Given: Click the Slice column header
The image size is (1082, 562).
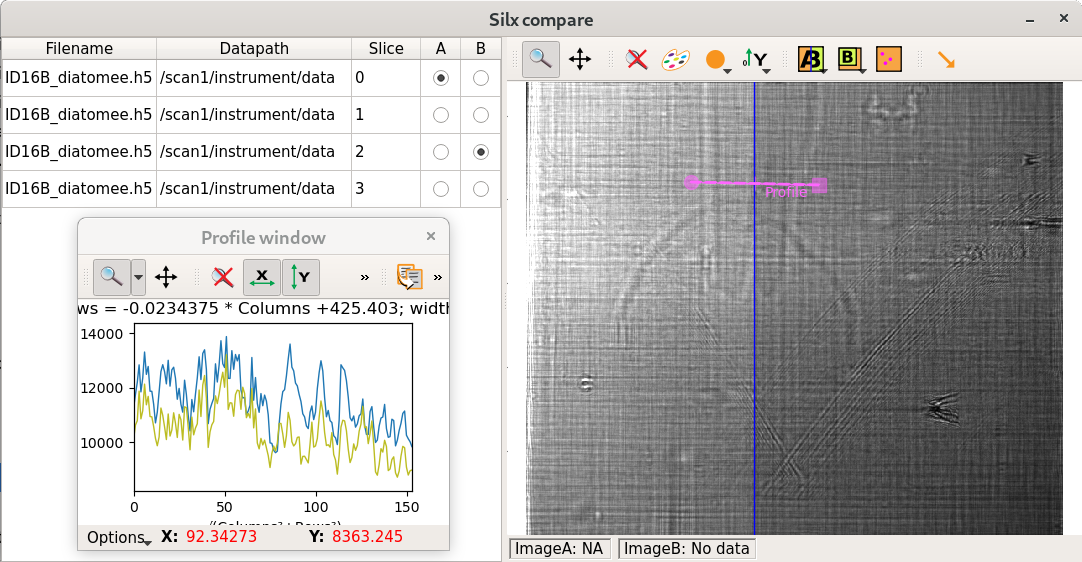Looking at the screenshot, I should point(386,48).
